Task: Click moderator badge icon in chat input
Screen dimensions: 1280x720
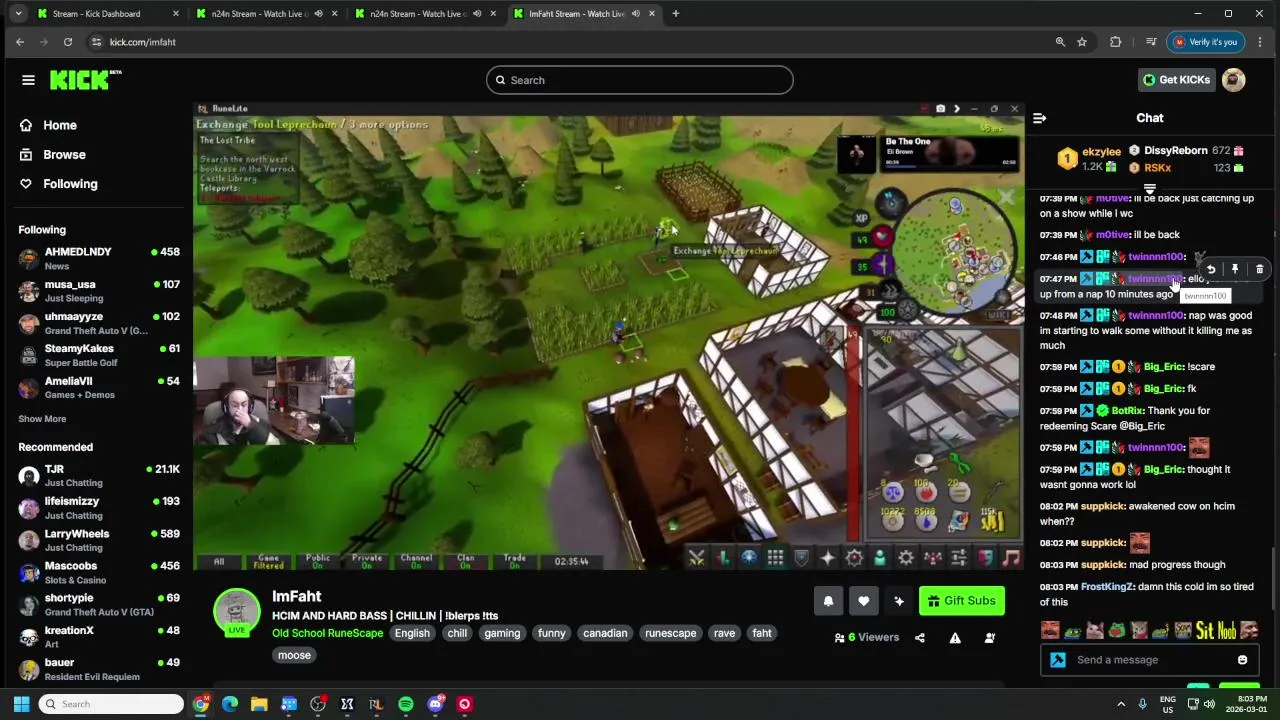Action: click(1058, 660)
